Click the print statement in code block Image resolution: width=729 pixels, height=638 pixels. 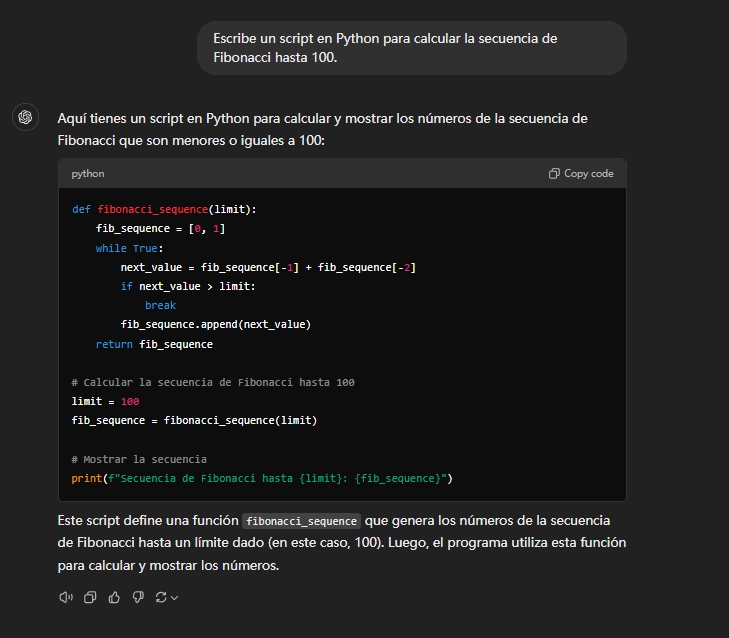pyautogui.click(x=262, y=478)
